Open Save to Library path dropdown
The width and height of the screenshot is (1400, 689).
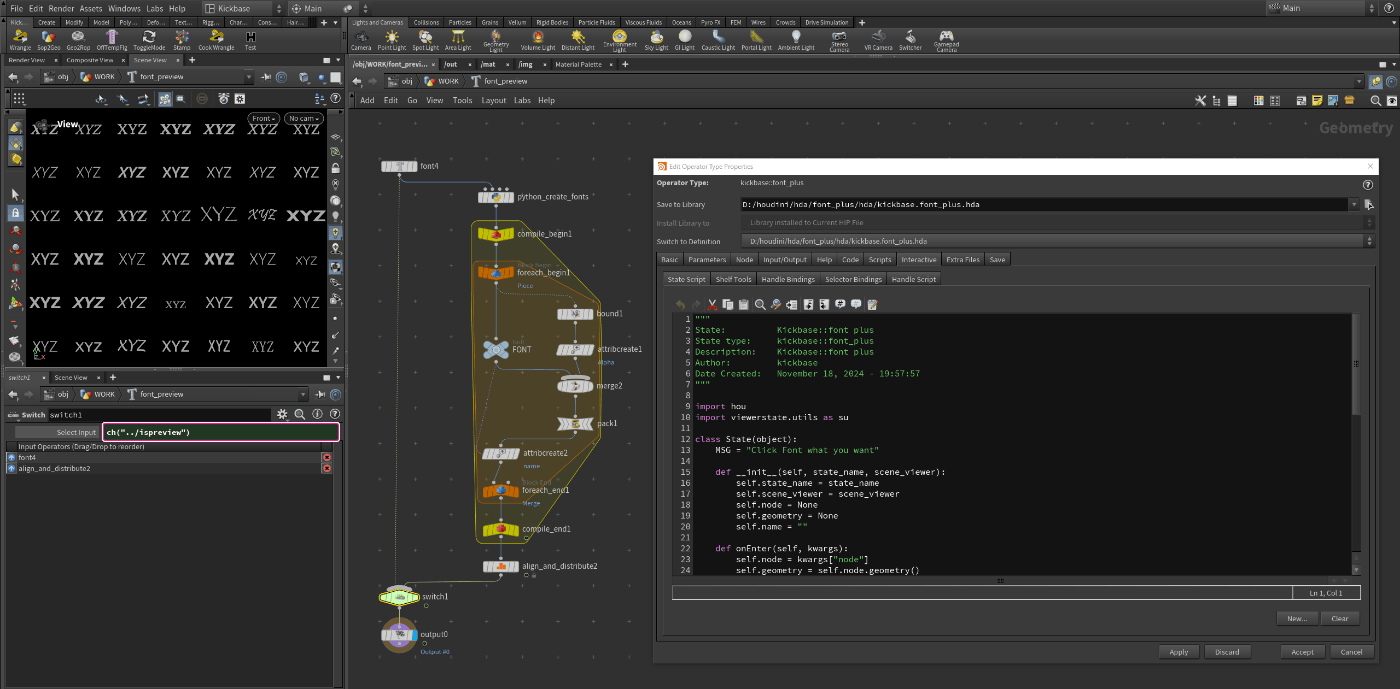[1354, 204]
